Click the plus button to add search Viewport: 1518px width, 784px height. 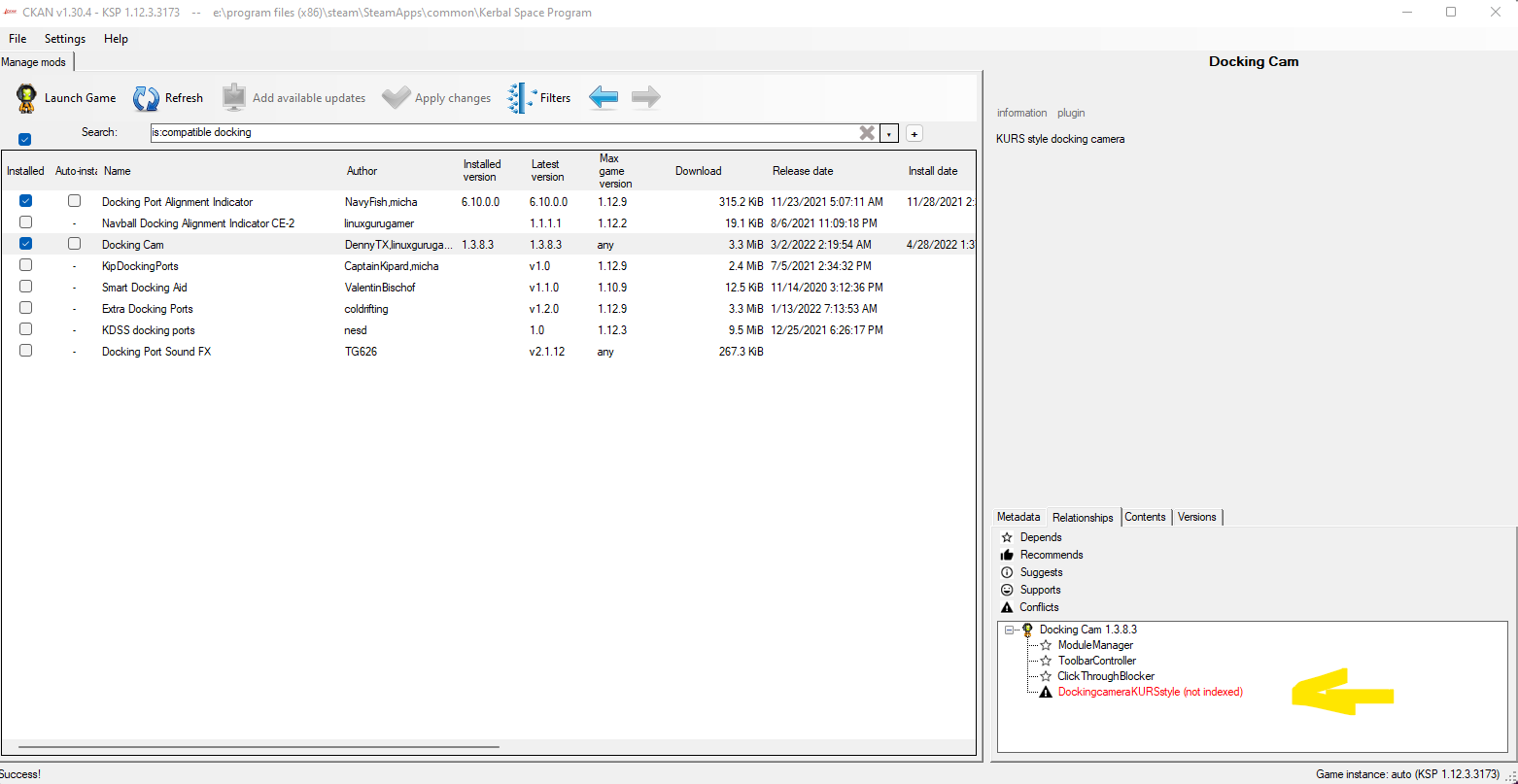914,132
